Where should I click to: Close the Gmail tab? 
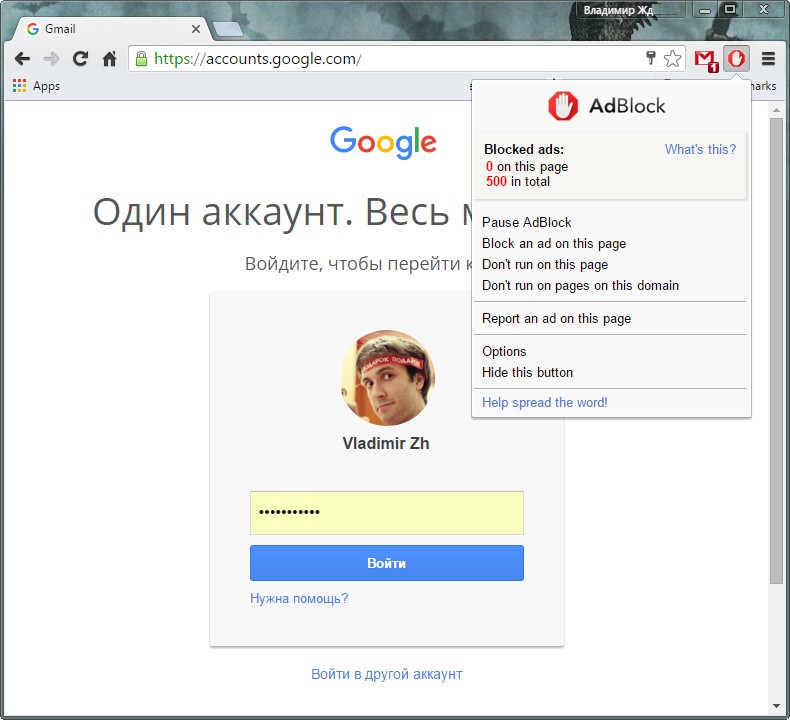(x=195, y=29)
